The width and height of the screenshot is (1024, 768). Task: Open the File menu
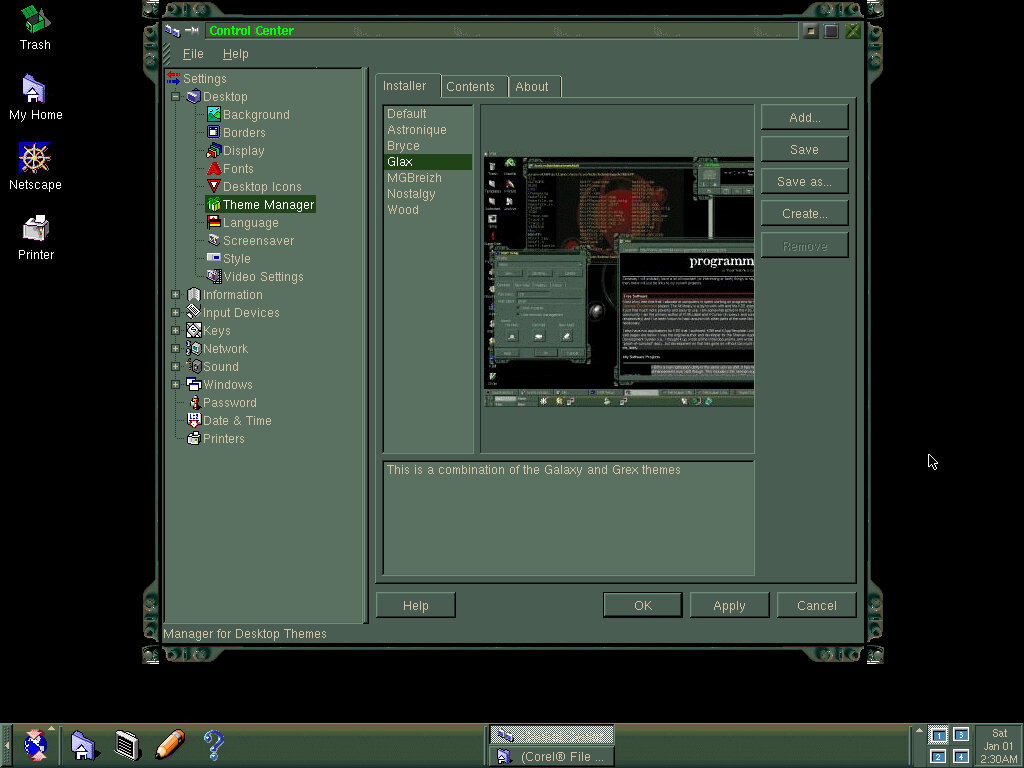click(193, 54)
